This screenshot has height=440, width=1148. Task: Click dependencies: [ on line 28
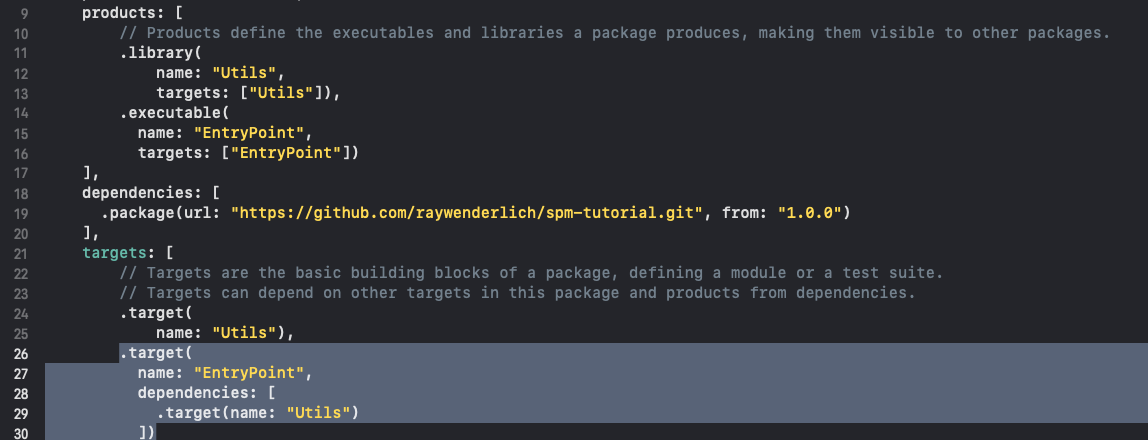coord(206,393)
